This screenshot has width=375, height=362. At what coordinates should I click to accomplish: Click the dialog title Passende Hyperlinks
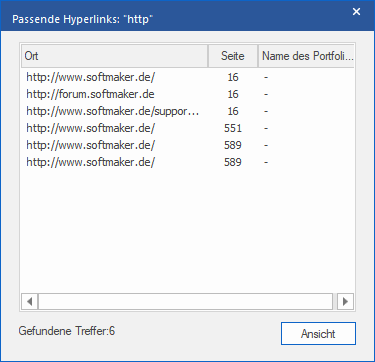coord(83,19)
